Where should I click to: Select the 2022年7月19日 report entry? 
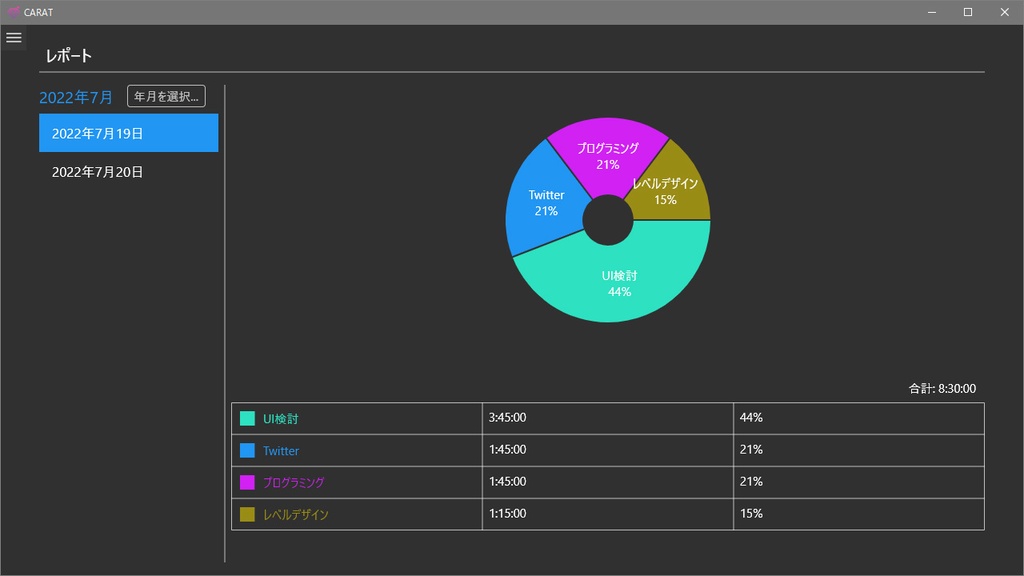point(129,133)
